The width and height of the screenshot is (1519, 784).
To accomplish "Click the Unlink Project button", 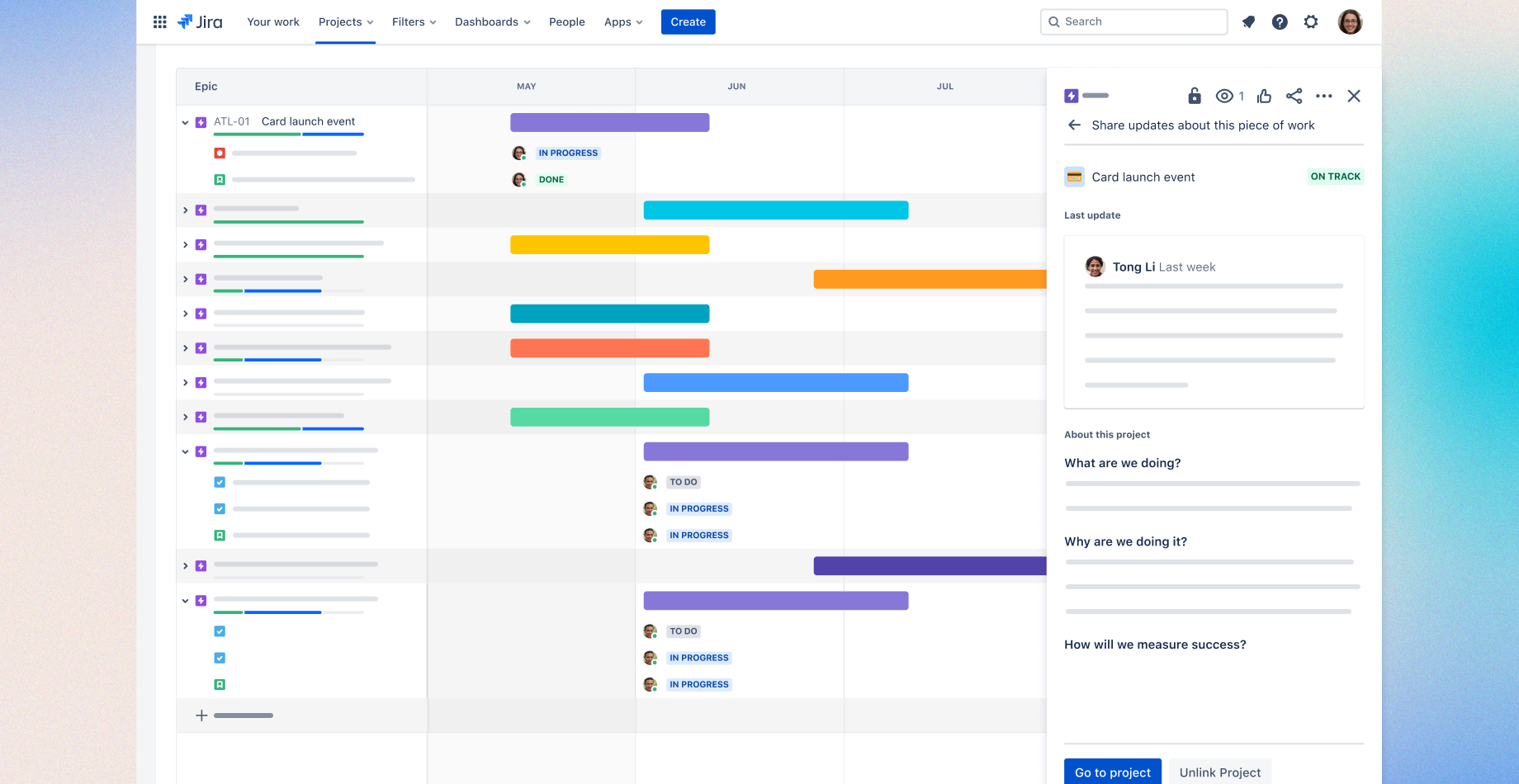I will pyautogui.click(x=1220, y=772).
